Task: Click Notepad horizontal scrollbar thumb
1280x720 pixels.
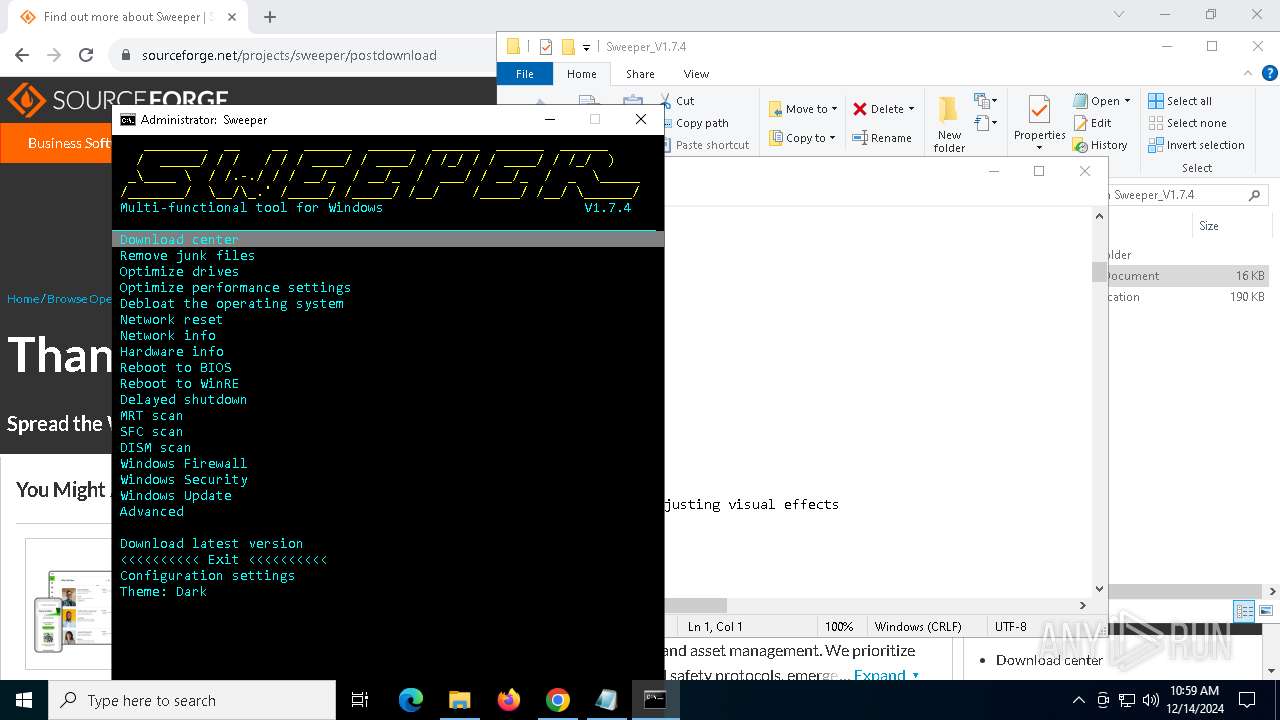Action: [695, 605]
